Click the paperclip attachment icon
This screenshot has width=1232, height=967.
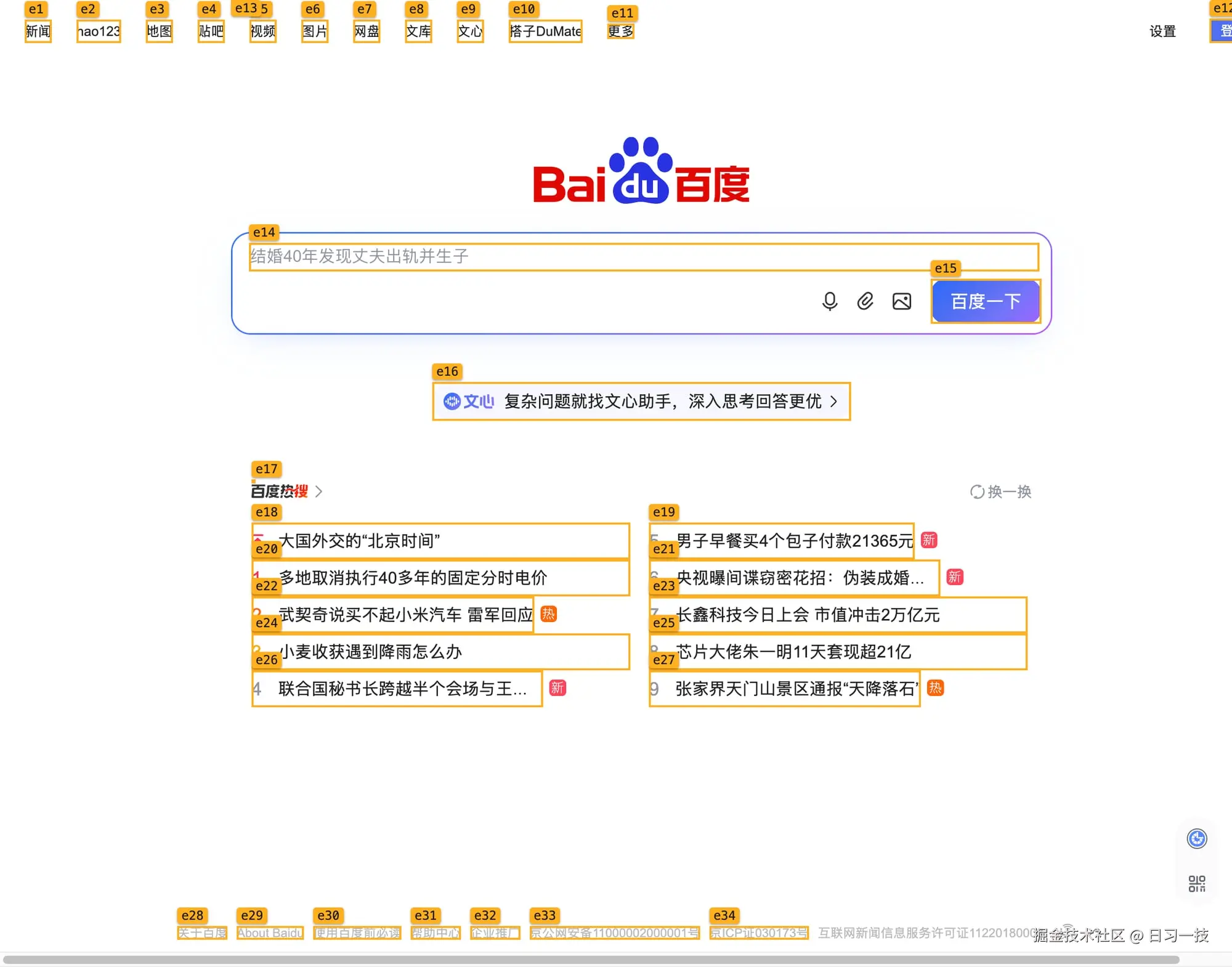coord(865,301)
